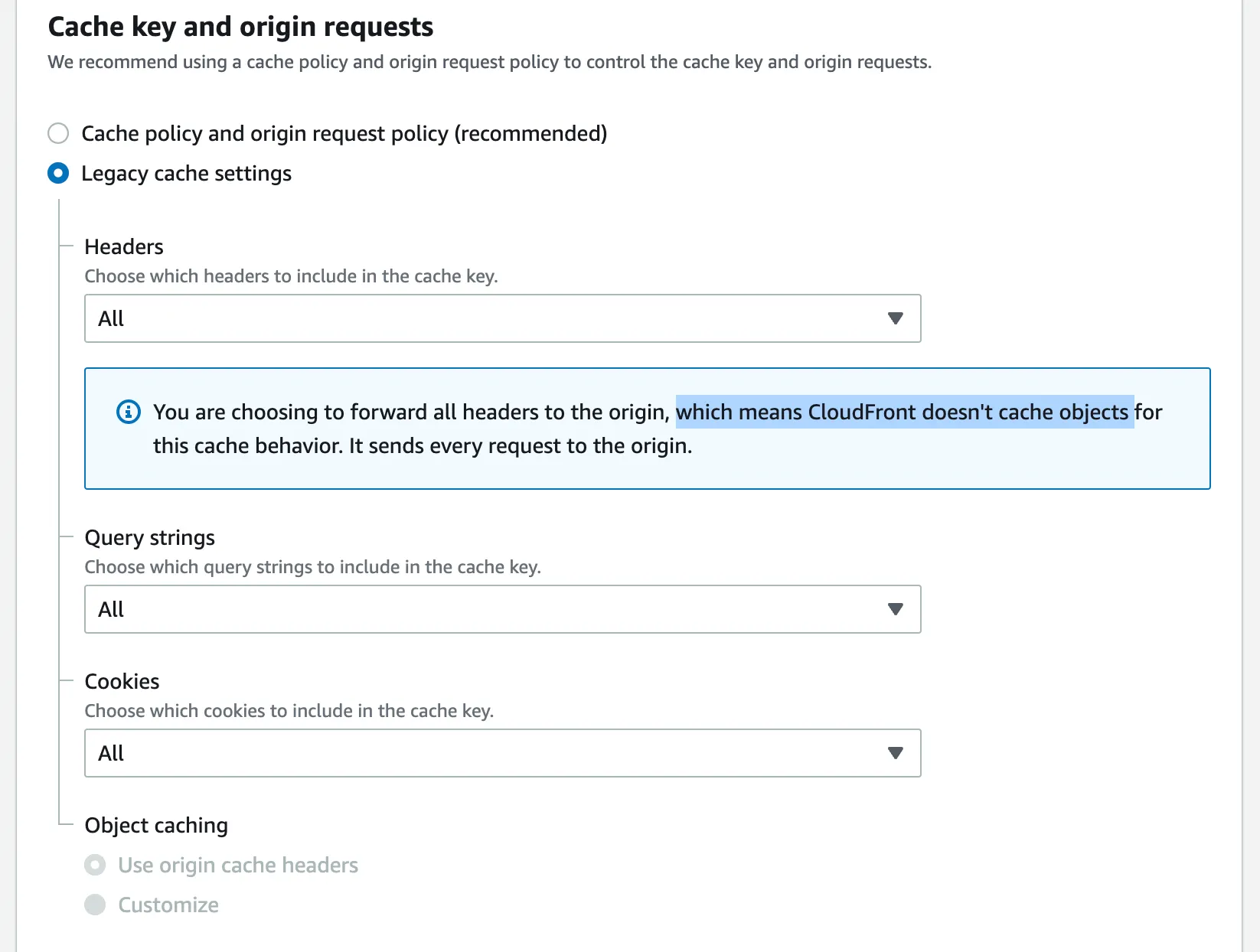Click the info icon in the alert box
The height and width of the screenshot is (952, 1260).
[129, 412]
